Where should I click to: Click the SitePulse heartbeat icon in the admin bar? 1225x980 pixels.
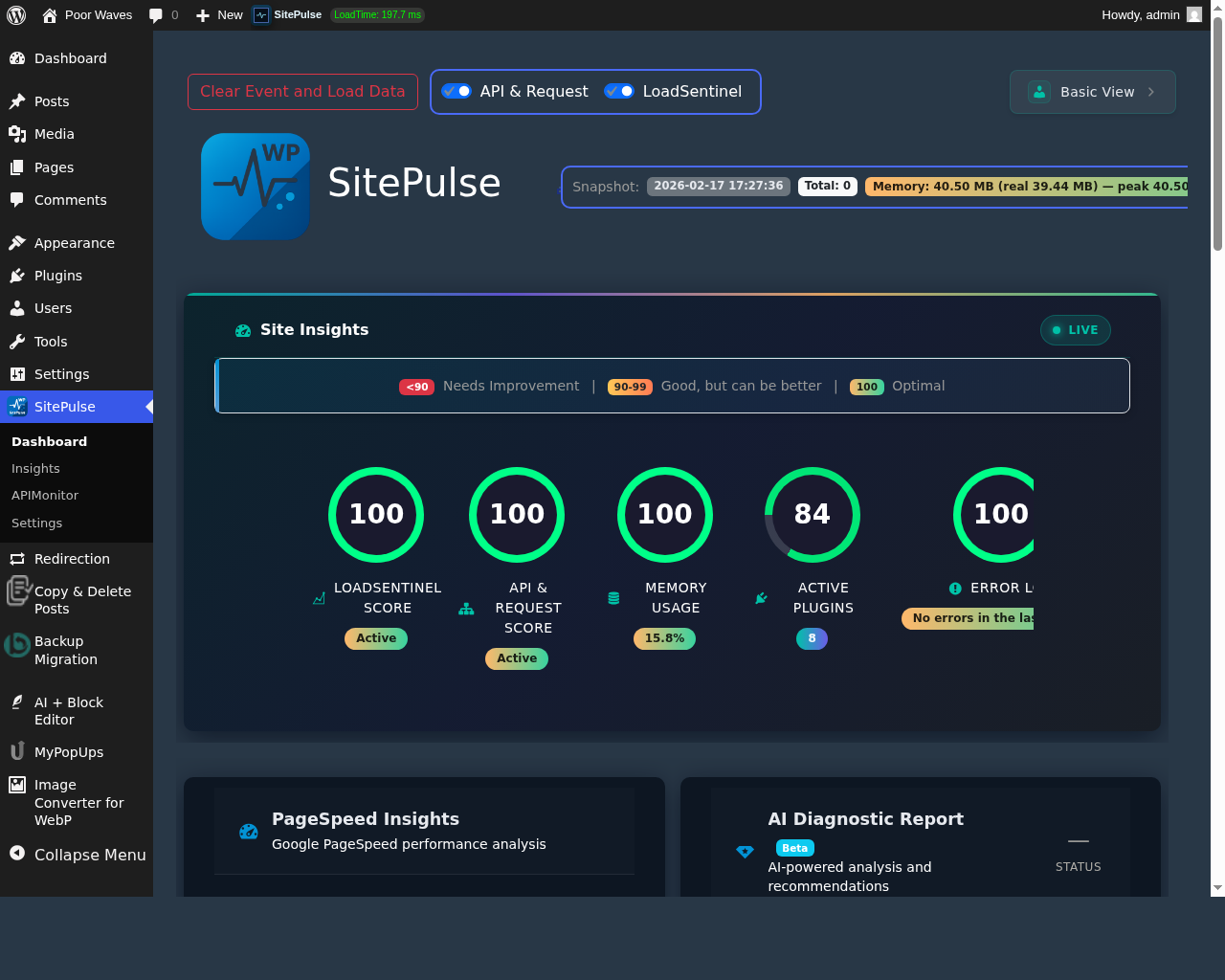click(x=260, y=14)
